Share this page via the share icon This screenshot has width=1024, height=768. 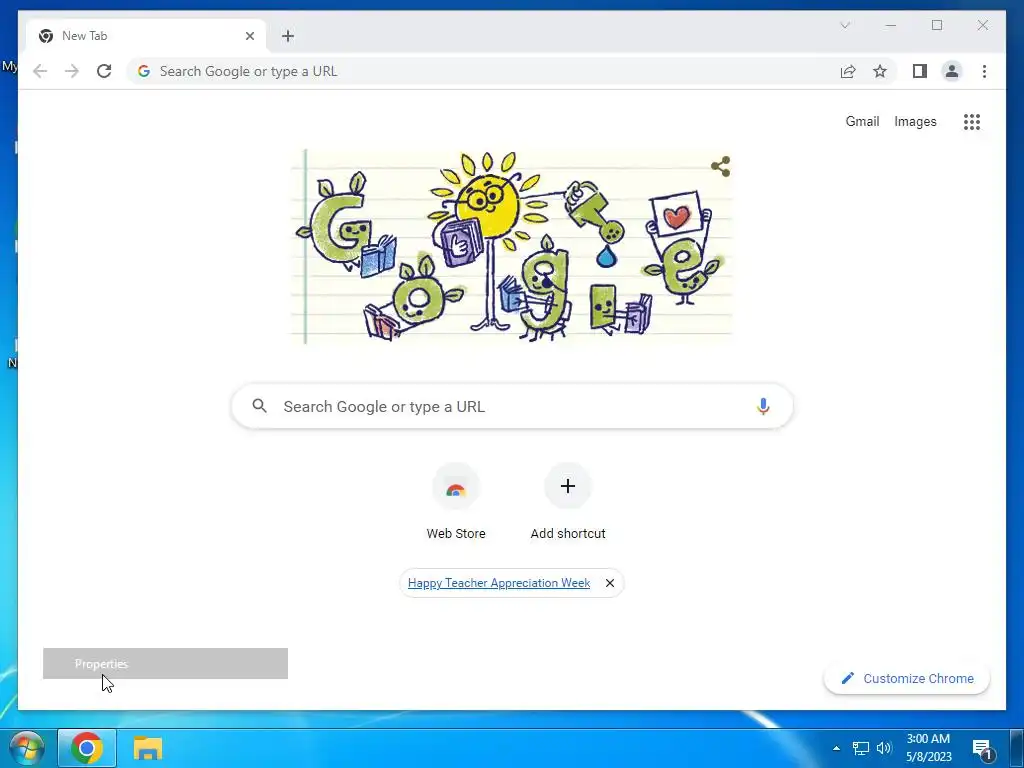coord(848,71)
